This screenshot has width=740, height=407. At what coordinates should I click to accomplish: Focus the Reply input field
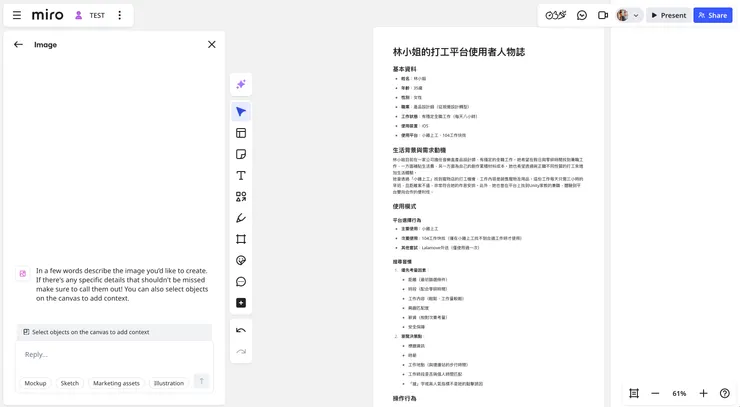(114, 355)
